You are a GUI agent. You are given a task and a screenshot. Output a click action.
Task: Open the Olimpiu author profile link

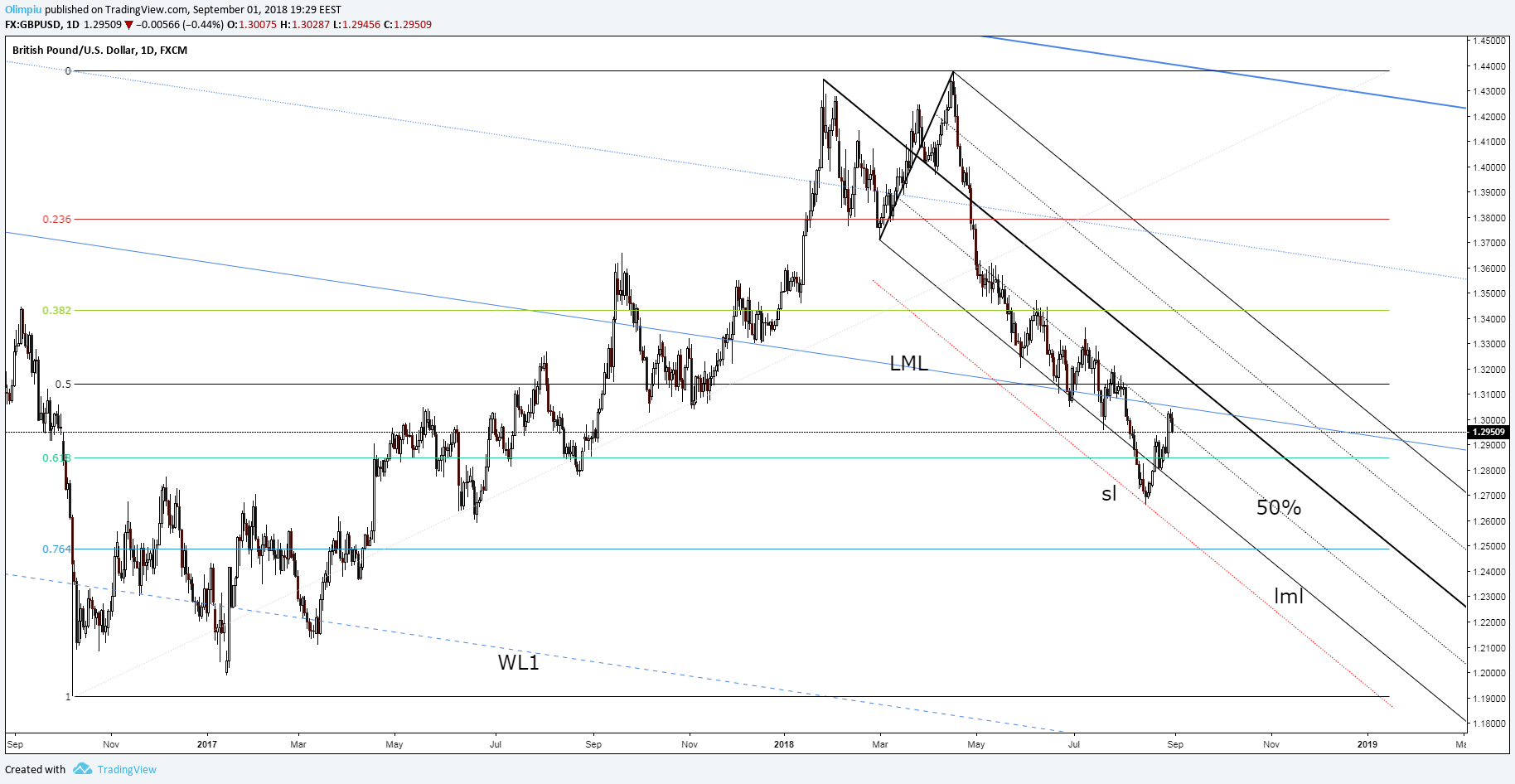pos(23,10)
